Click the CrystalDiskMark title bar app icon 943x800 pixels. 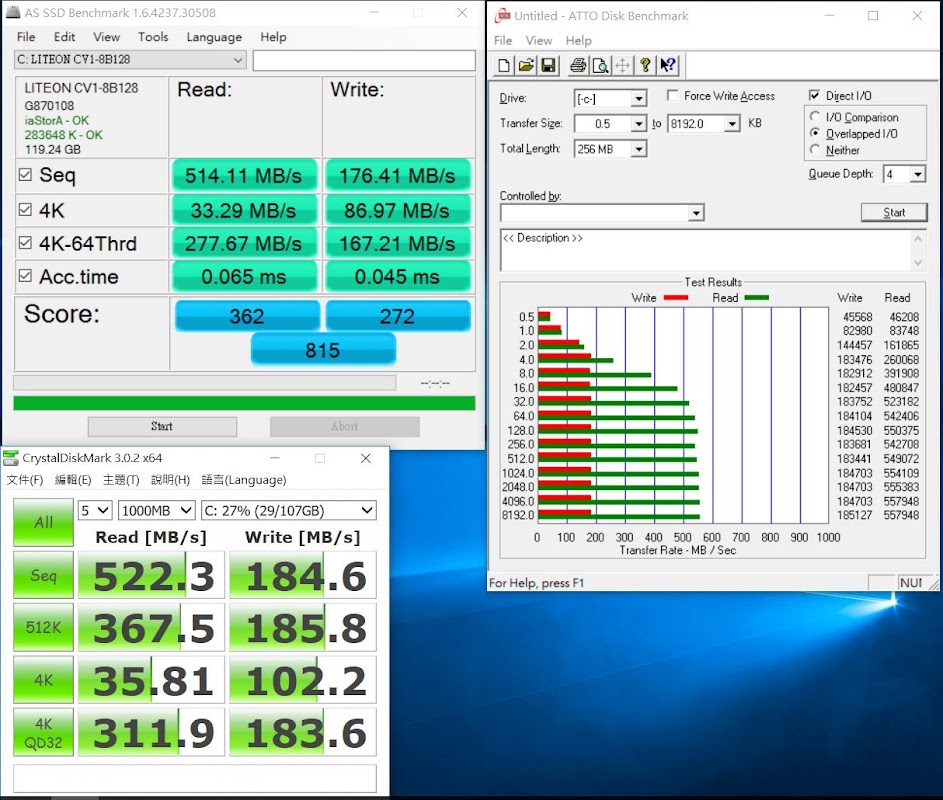[x=10, y=458]
